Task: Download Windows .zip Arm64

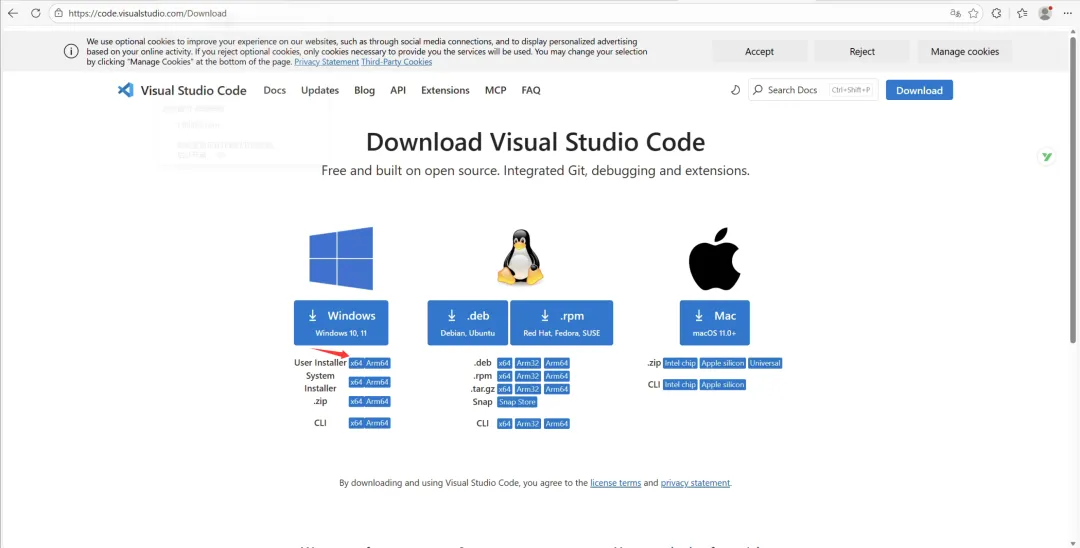Action: pyautogui.click(x=377, y=401)
